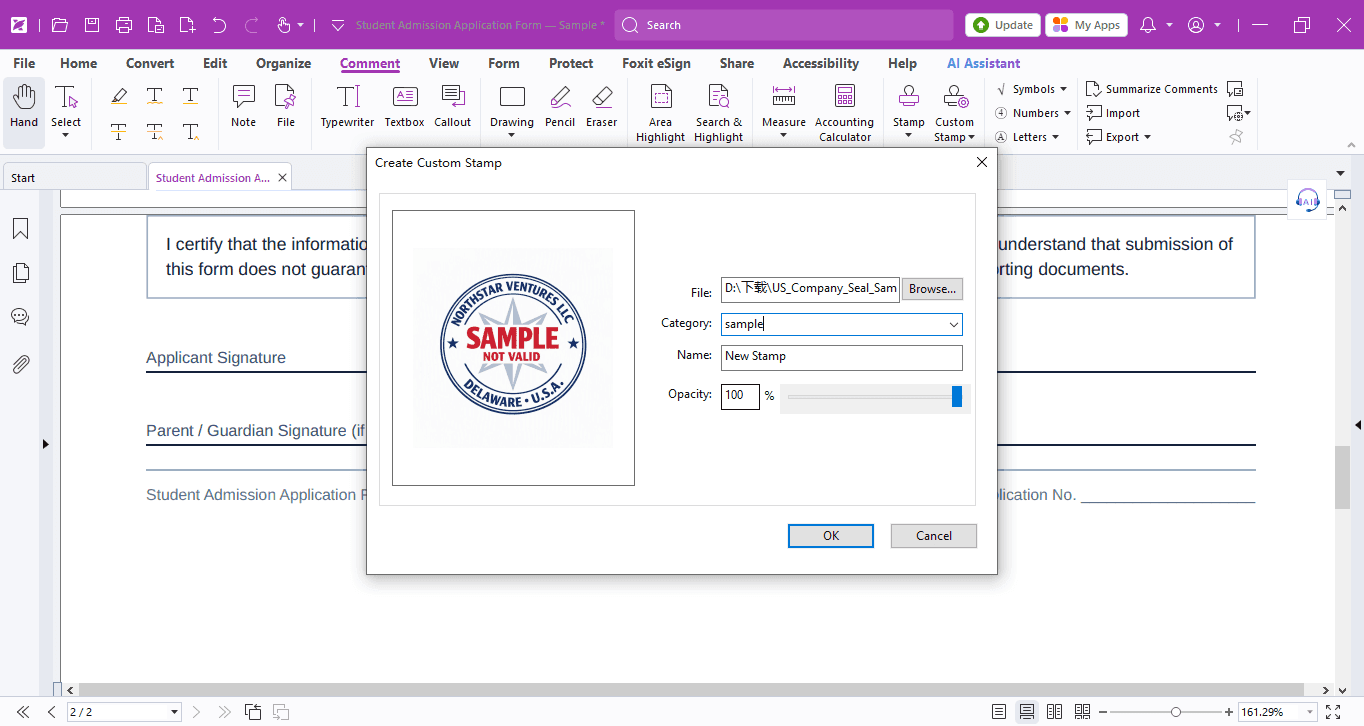The image size is (1364, 726).
Task: Choose the Strikeout text tool
Action: (119, 131)
